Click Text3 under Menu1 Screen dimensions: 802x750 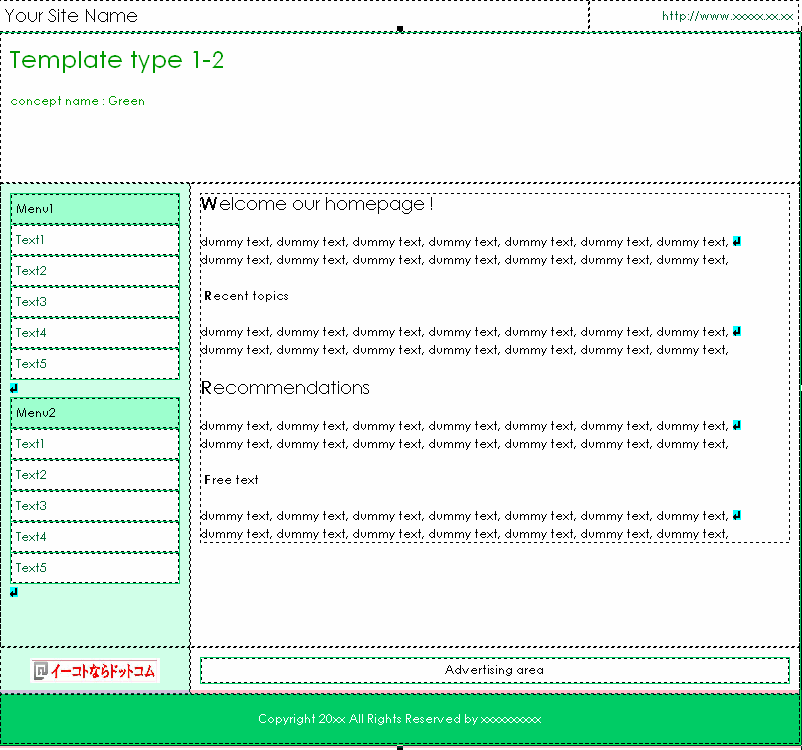[95, 302]
